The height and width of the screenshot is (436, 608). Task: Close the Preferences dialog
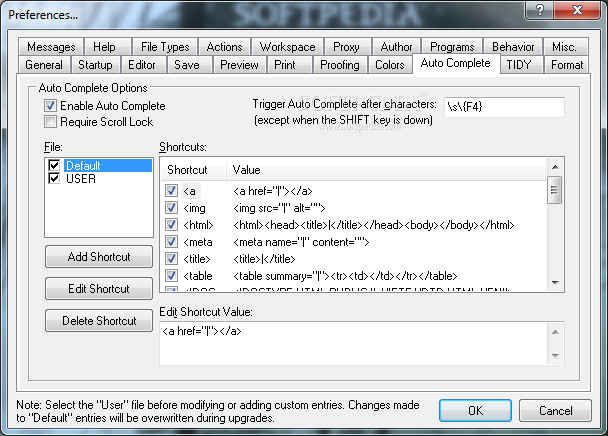click(577, 10)
